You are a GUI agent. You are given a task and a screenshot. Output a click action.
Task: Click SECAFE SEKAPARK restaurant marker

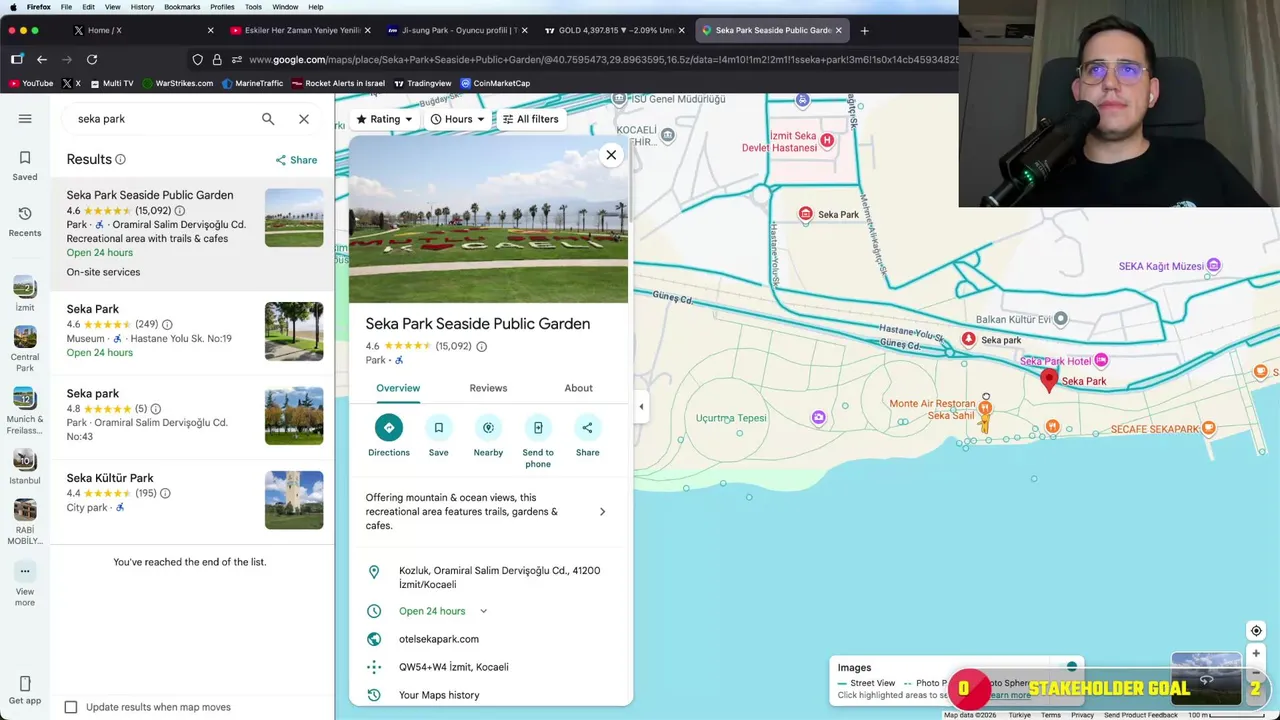1209,429
